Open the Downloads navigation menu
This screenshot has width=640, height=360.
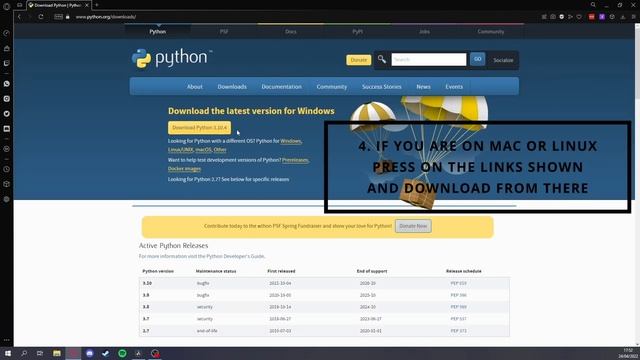tap(232, 87)
